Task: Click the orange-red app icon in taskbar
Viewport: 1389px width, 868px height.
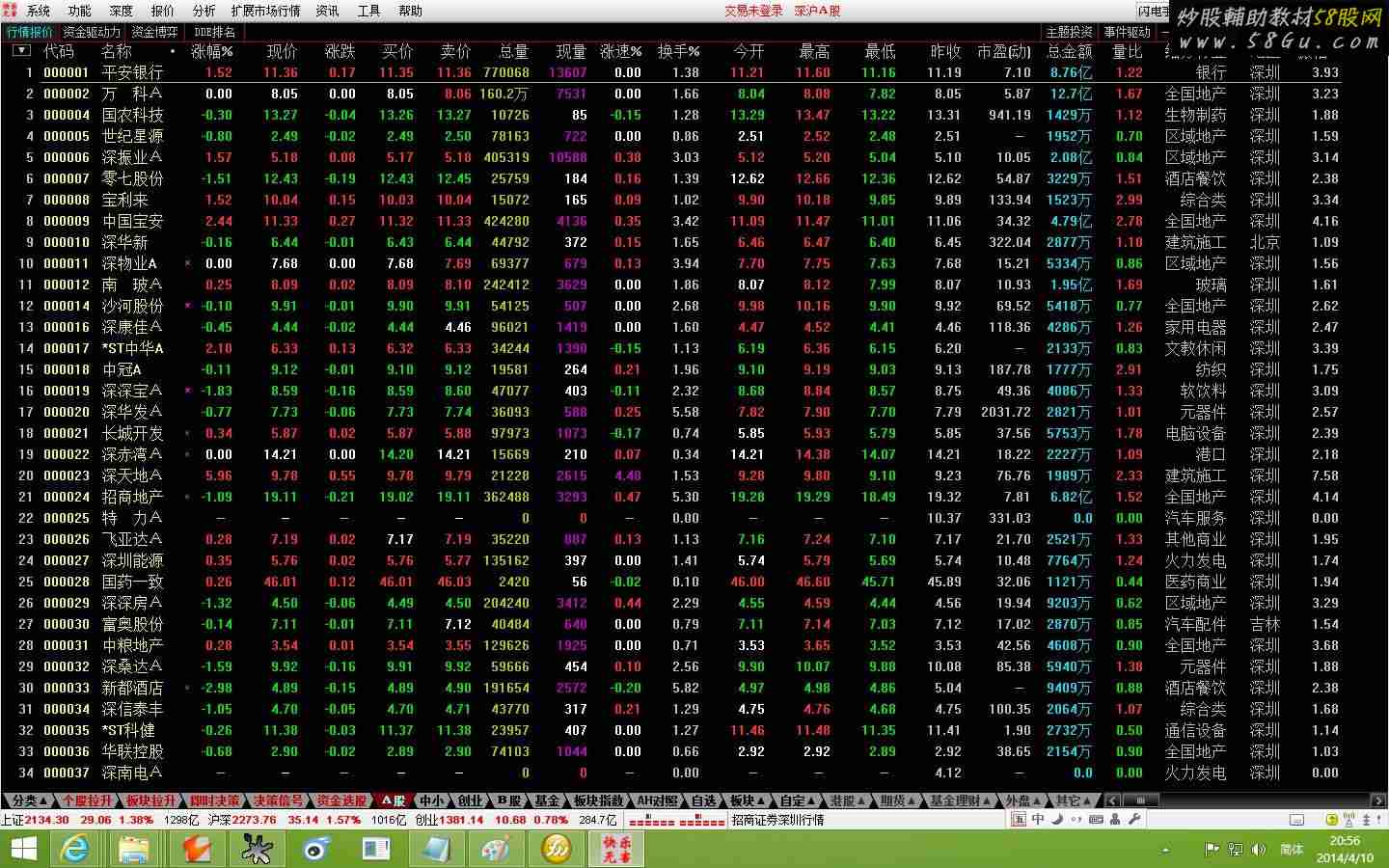Action: pyautogui.click(x=197, y=850)
